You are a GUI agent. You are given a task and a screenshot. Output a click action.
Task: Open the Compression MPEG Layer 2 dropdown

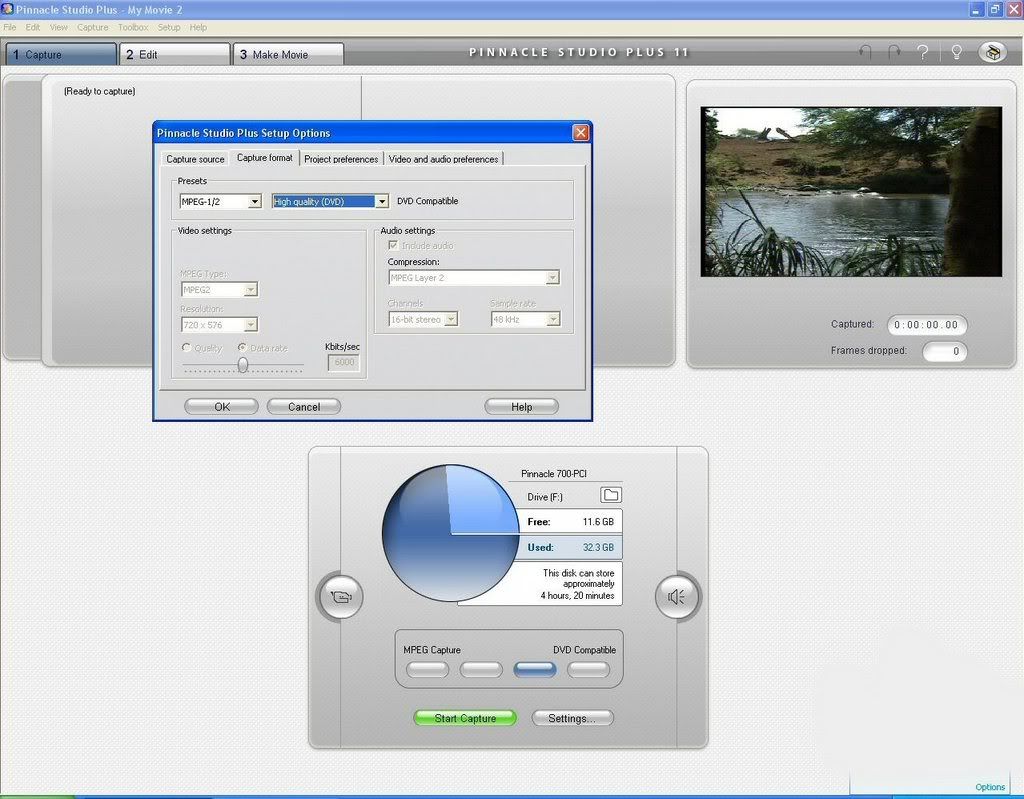tap(473, 278)
